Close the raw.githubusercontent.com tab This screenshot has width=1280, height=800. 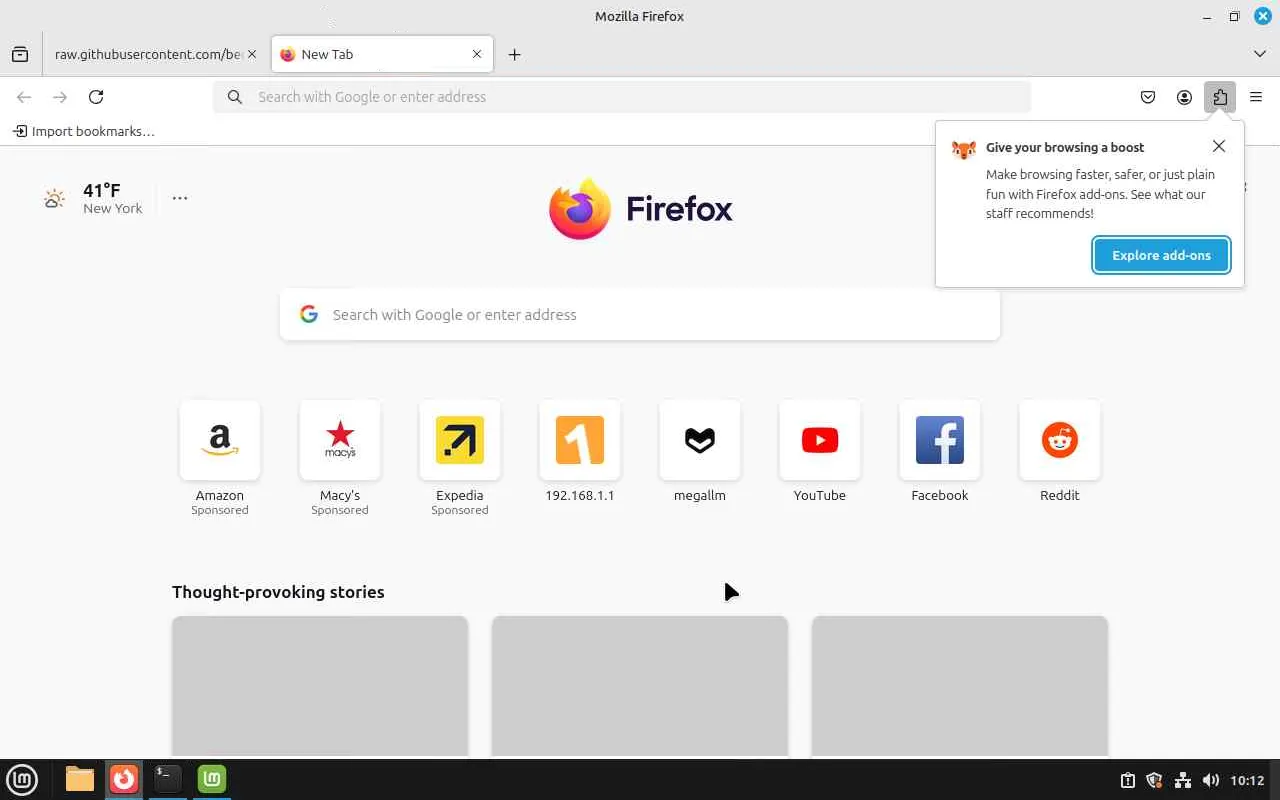point(251,54)
